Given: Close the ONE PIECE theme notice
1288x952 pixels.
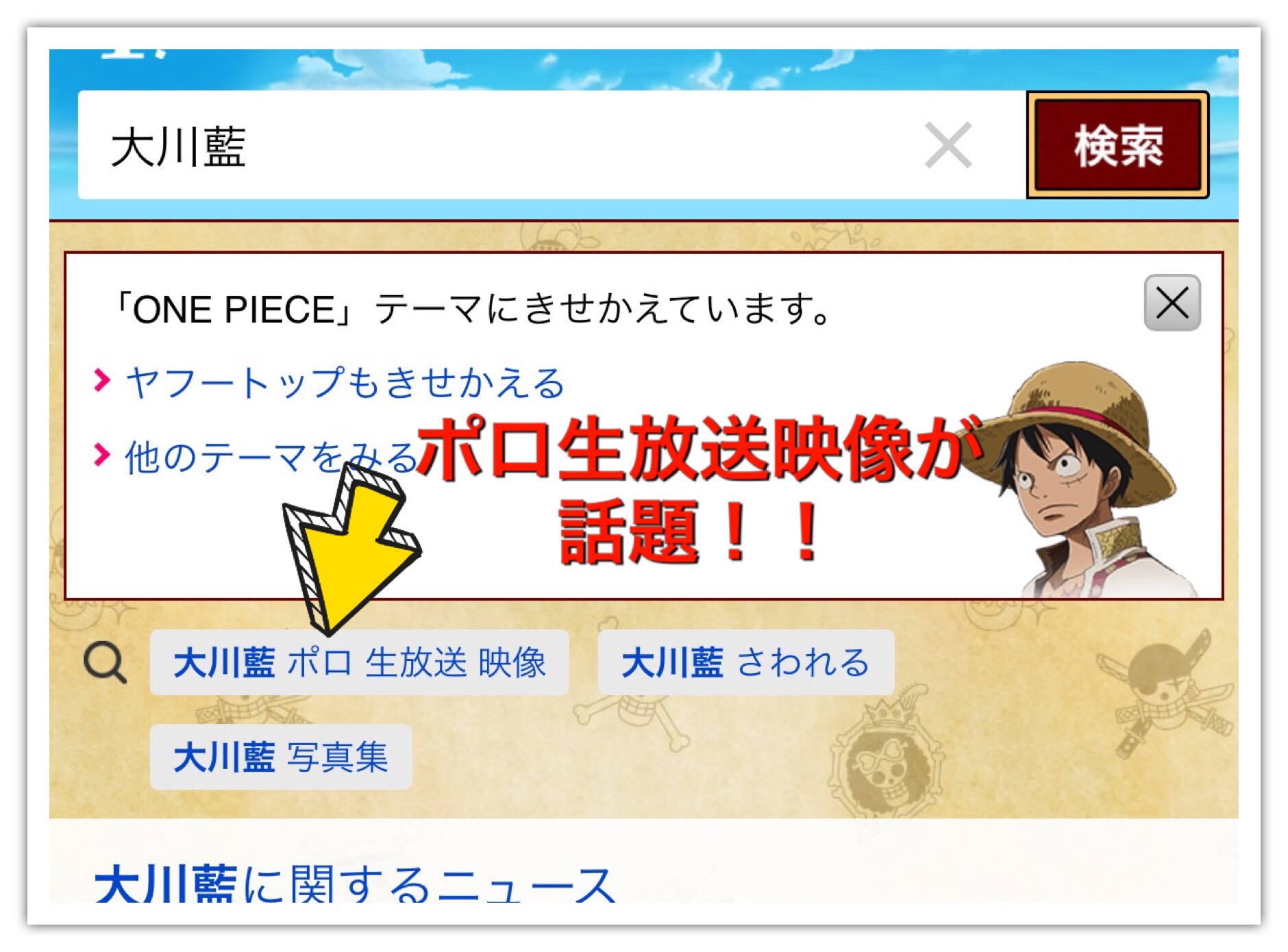Looking at the screenshot, I should (x=1172, y=303).
